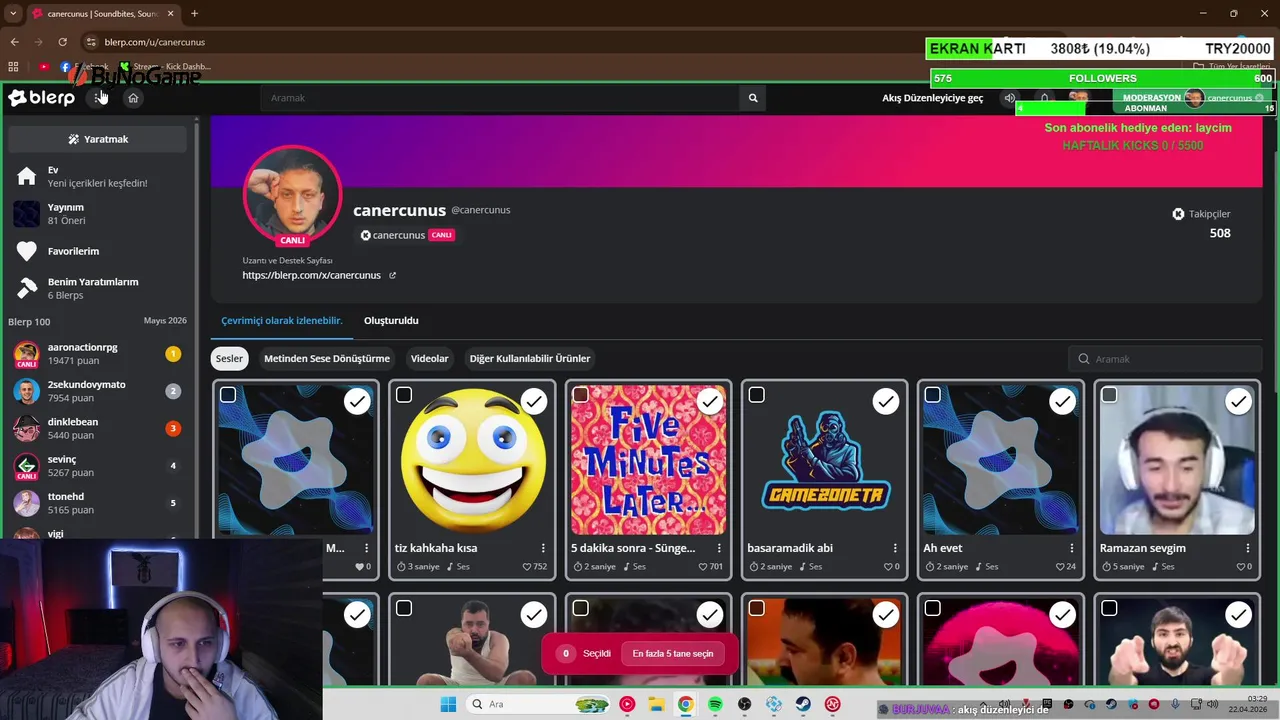This screenshot has height=720, width=1280.
Task: Select 2sekundovymato in Blerp 100 list
Action: 98,391
